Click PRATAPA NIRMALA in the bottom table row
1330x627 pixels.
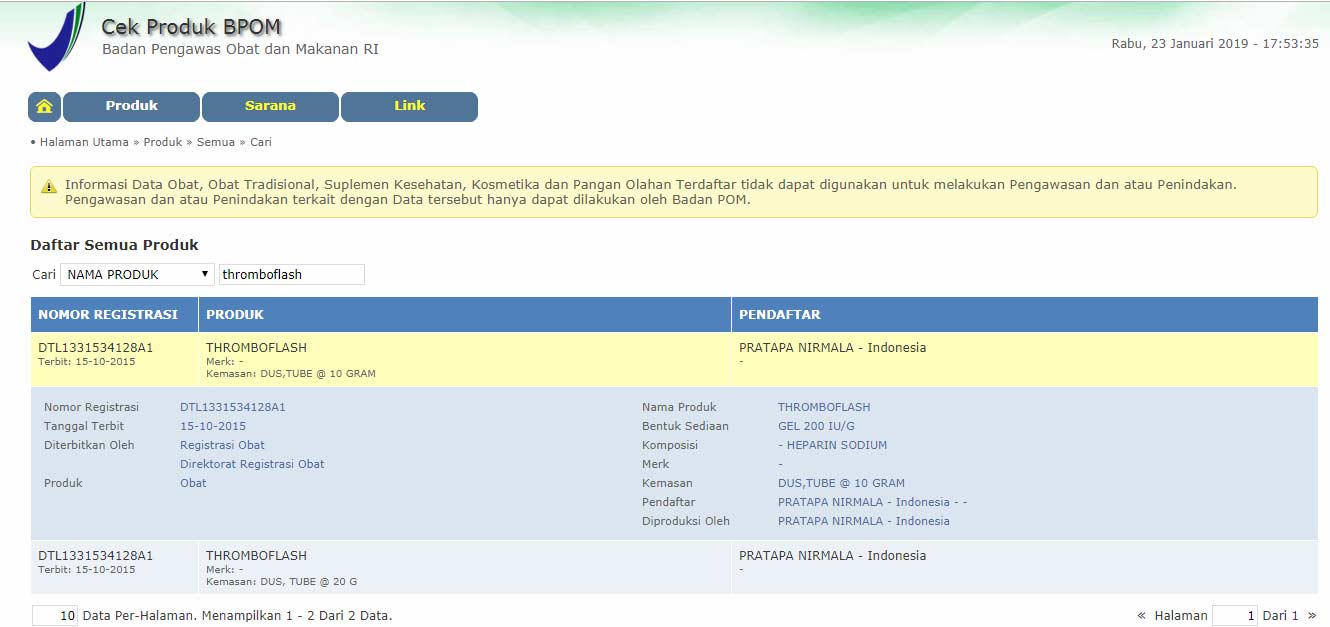[x=832, y=556]
